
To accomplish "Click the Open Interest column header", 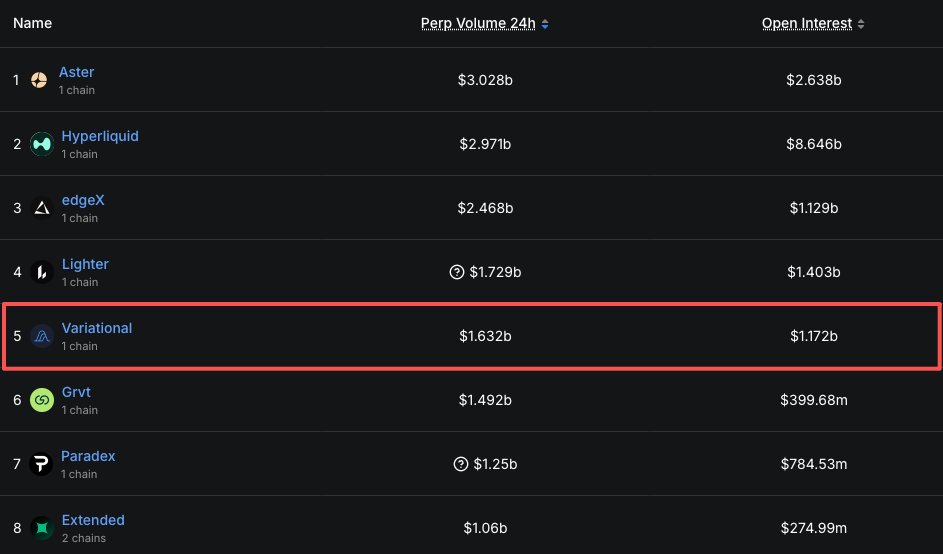I will 806,23.
